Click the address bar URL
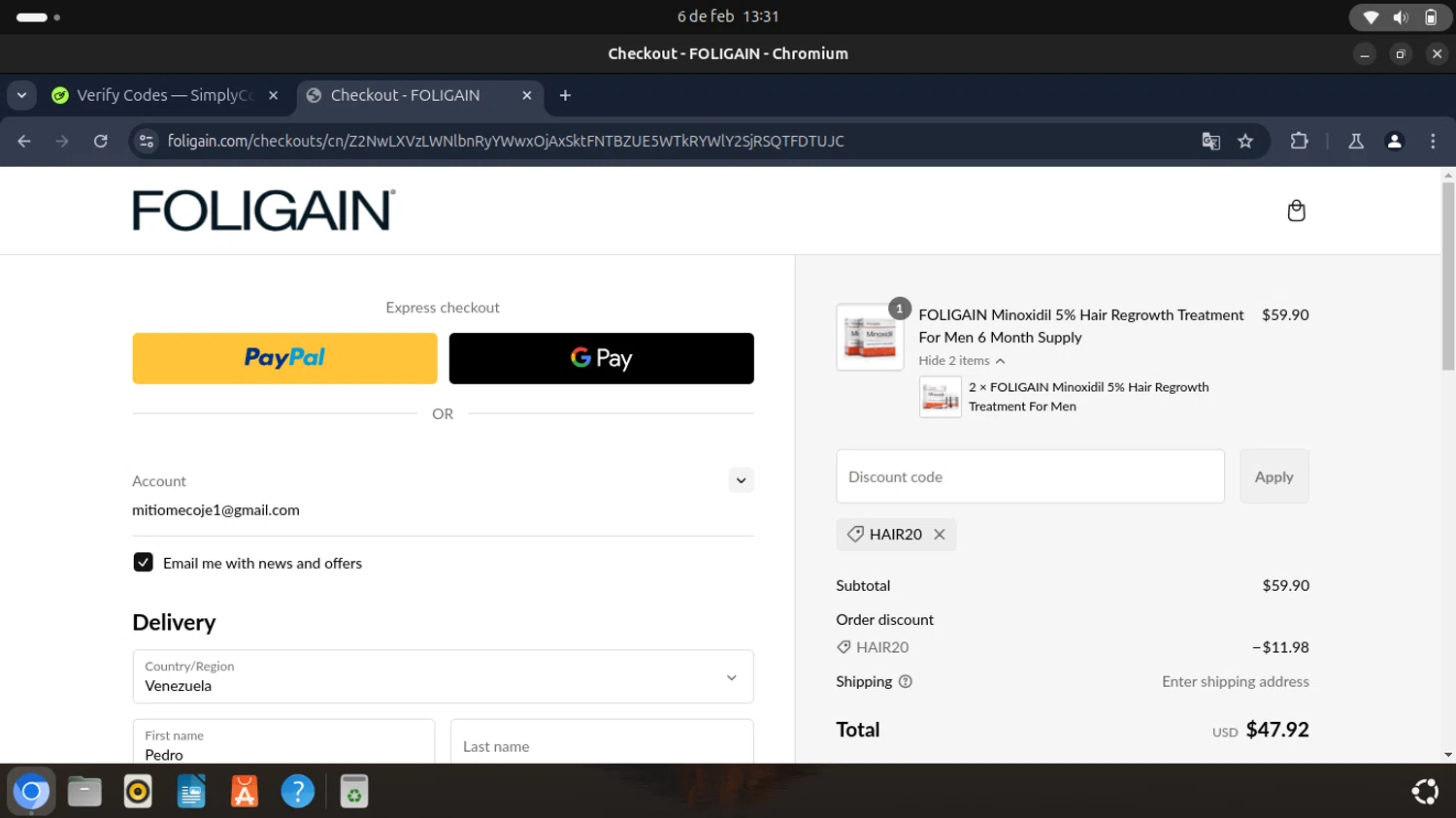This screenshot has height=818, width=1456. tap(506, 141)
